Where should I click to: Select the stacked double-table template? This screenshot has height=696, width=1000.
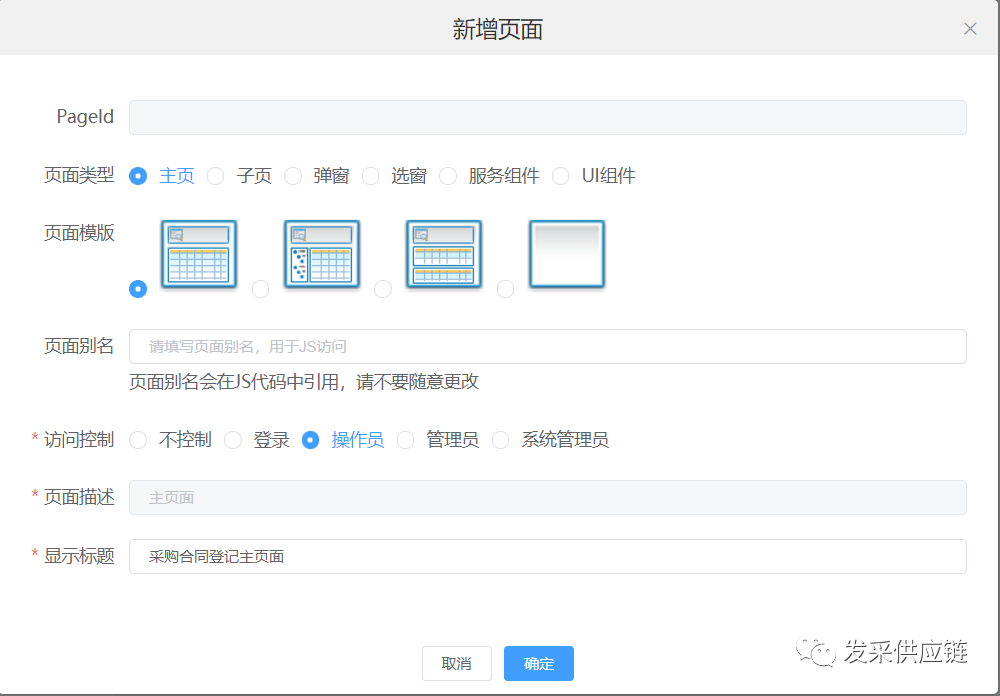[x=443, y=253]
